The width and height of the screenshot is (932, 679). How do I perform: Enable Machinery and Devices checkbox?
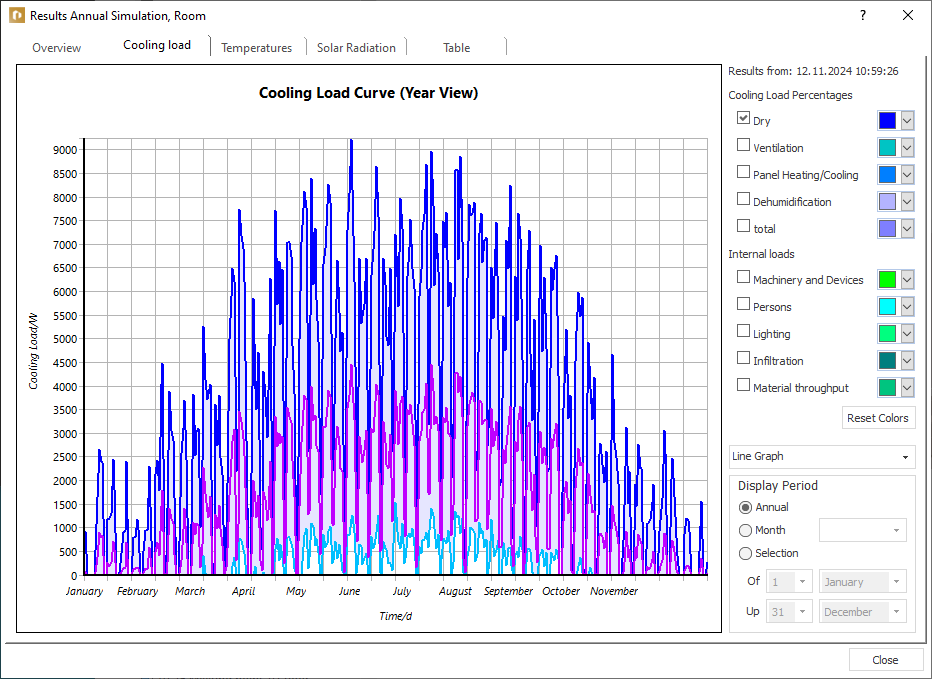pyautogui.click(x=743, y=276)
